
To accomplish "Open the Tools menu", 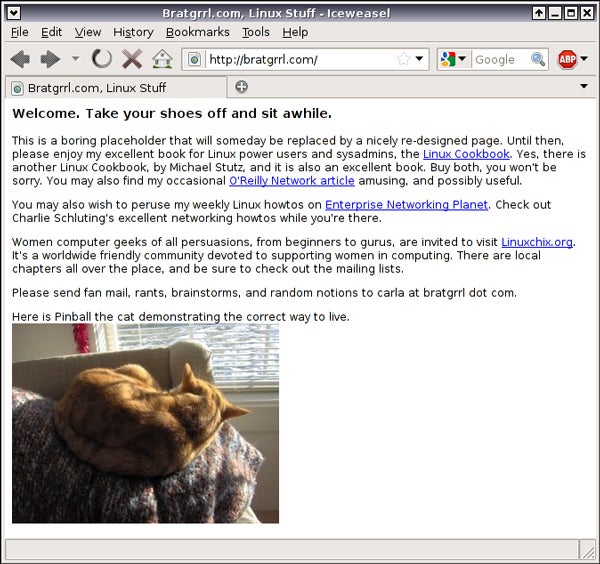I will (256, 32).
